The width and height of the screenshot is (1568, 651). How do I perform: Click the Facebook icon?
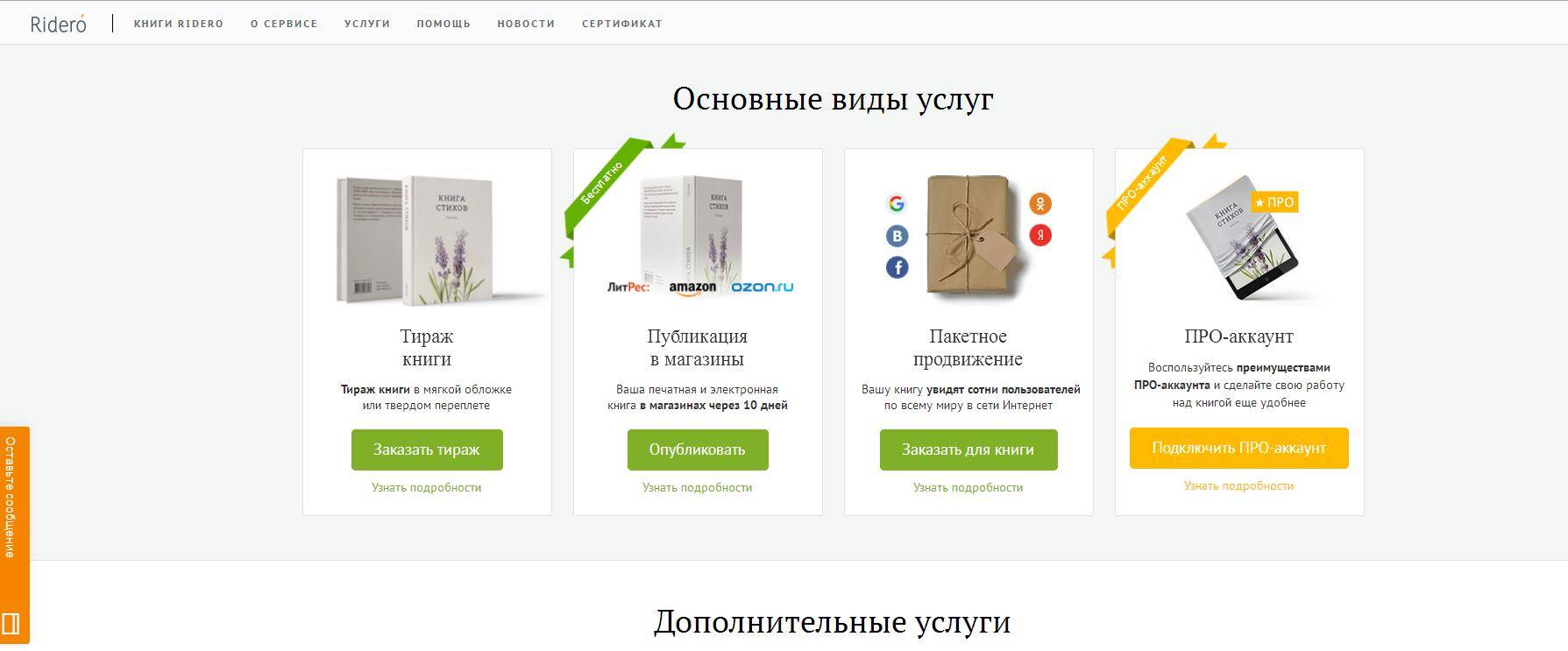pyautogui.click(x=897, y=267)
